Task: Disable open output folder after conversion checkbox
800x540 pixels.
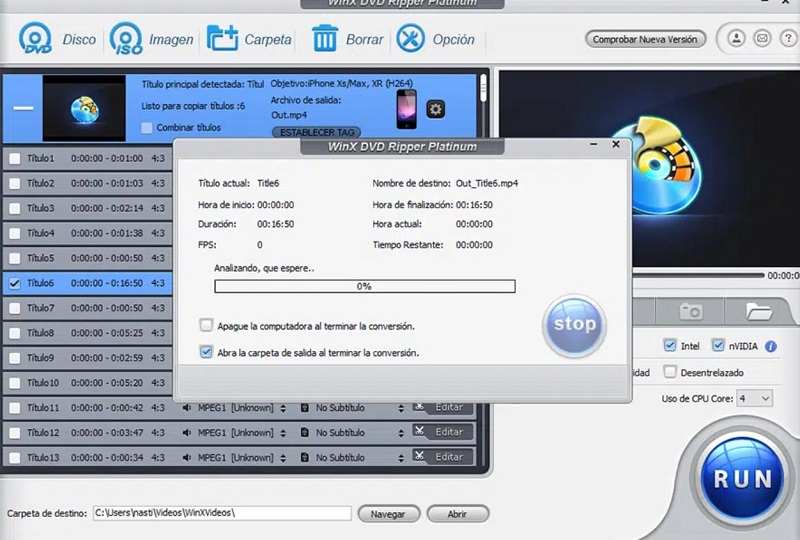Action: pyautogui.click(x=206, y=352)
